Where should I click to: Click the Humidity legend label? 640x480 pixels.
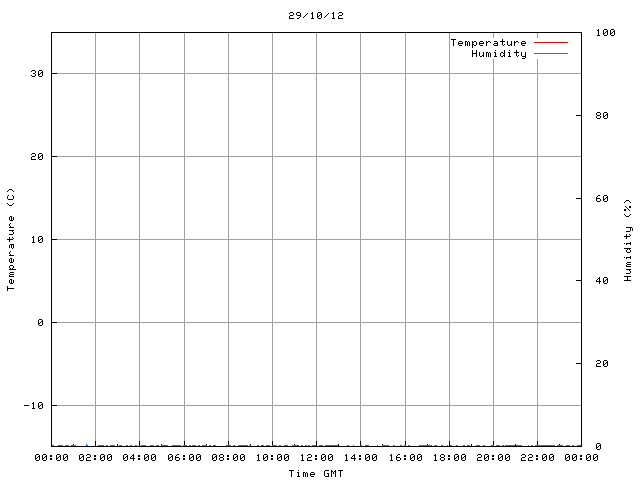pyautogui.click(x=499, y=54)
